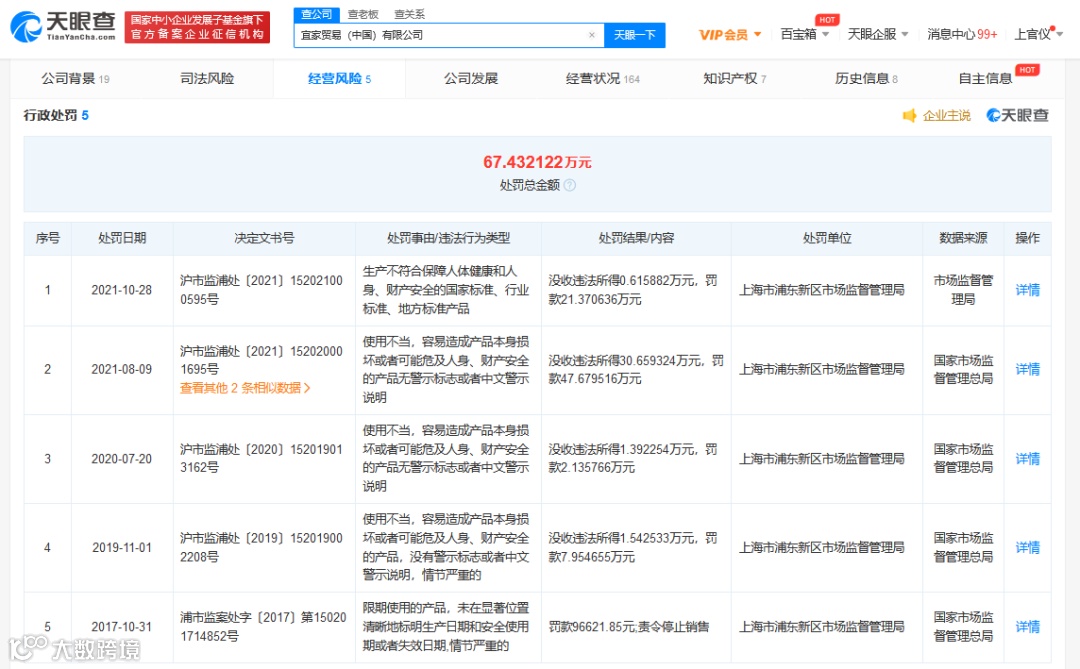Switch to the 公司背景 tab
The width and height of the screenshot is (1080, 669).
coord(75,79)
